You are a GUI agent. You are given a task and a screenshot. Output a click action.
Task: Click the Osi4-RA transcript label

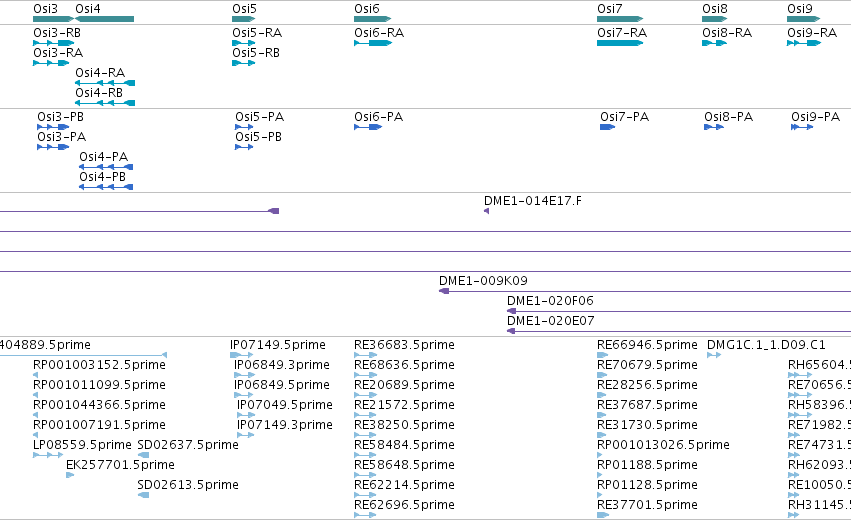pyautogui.click(x=100, y=73)
